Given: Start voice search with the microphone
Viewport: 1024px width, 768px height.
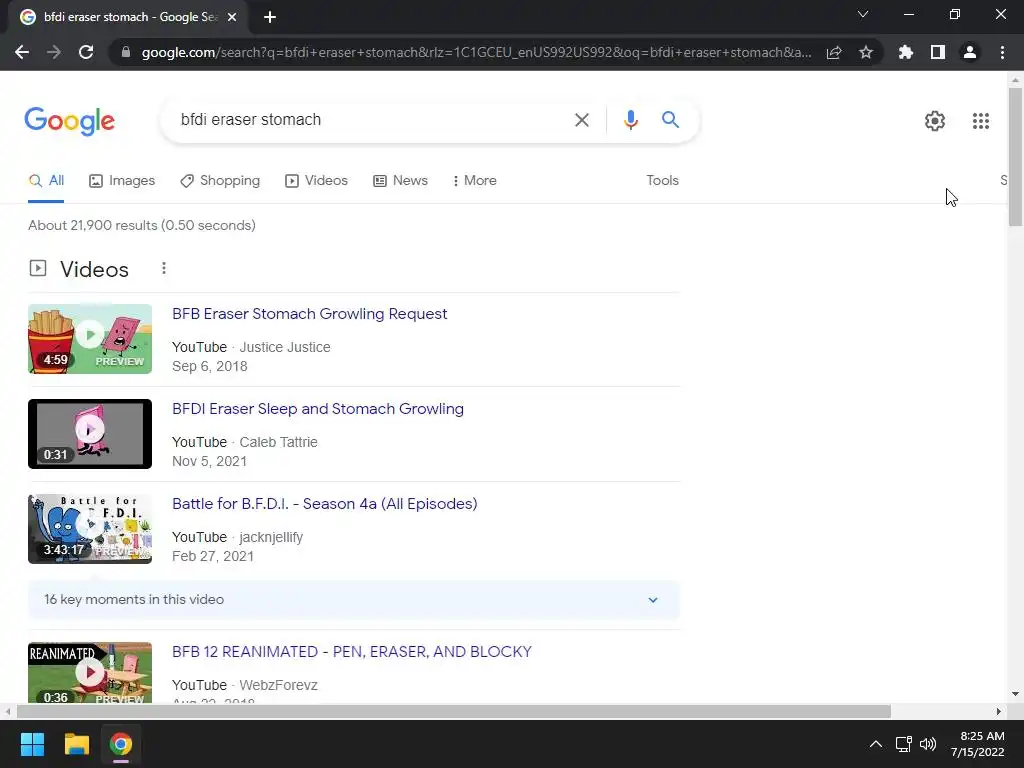Looking at the screenshot, I should [630, 120].
